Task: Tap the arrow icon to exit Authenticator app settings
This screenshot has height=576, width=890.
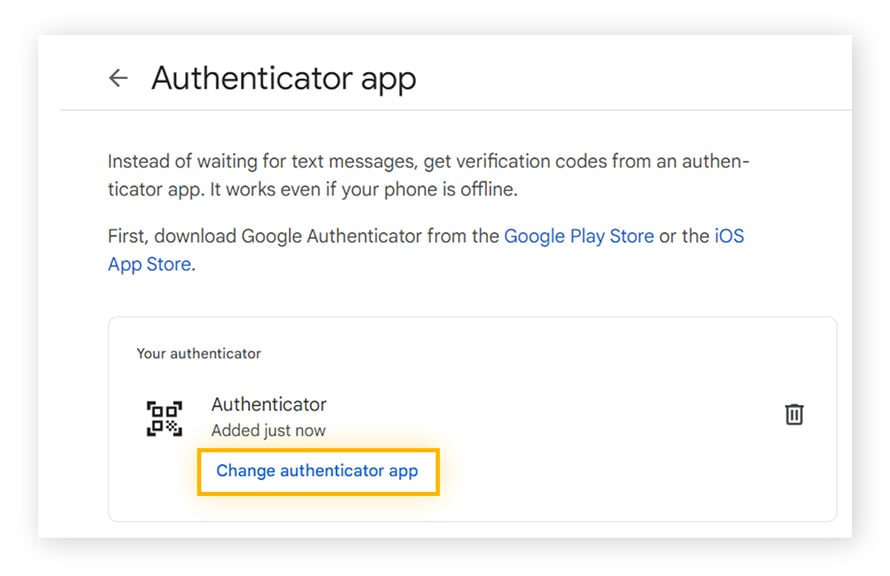Action: (118, 77)
